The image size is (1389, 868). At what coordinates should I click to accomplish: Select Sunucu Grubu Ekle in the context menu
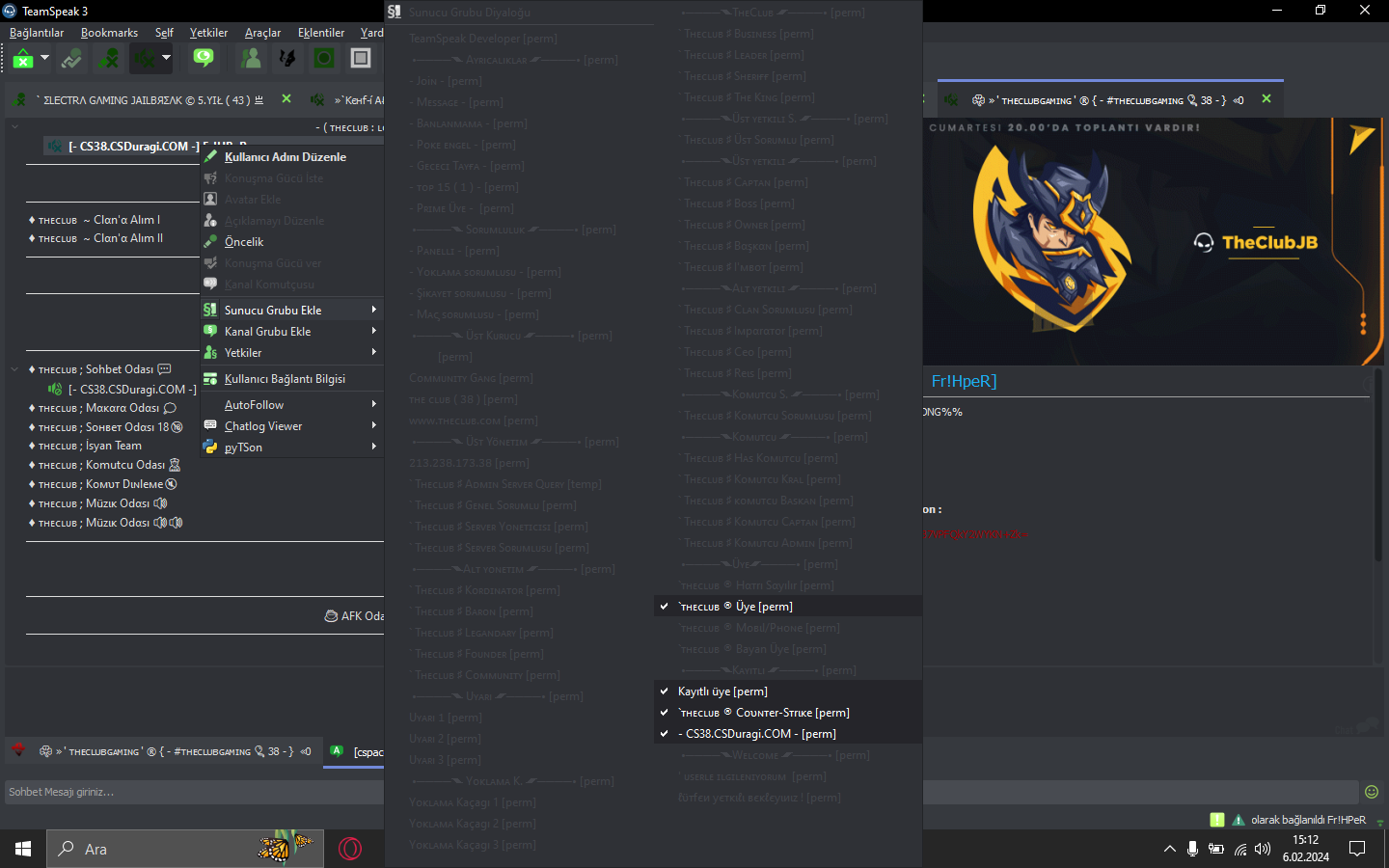292,310
